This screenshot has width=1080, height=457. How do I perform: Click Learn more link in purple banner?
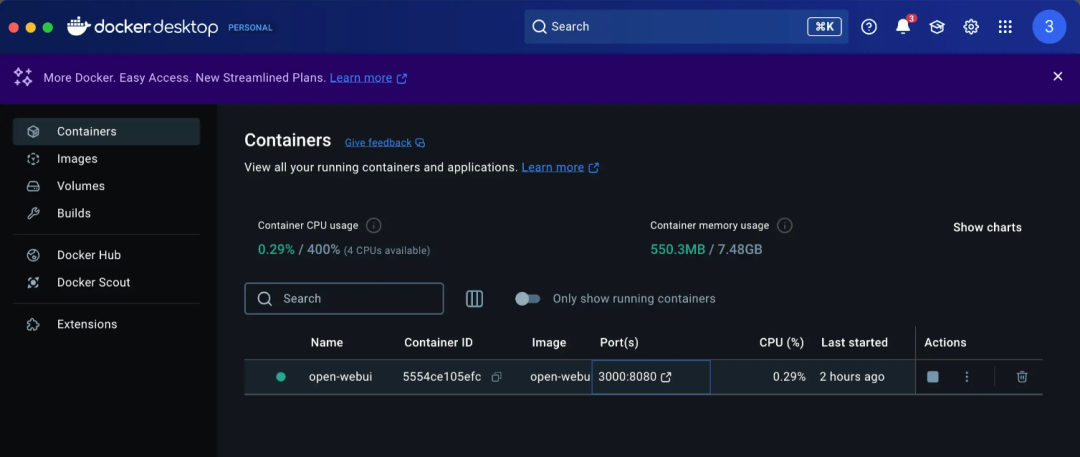(368, 78)
